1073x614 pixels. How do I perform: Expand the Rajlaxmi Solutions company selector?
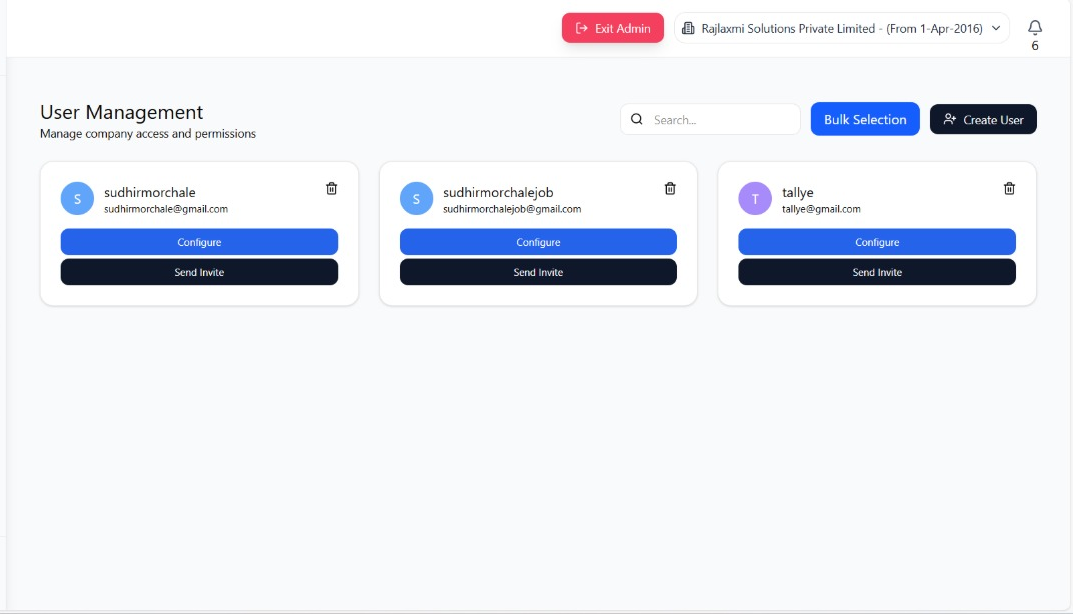point(840,28)
